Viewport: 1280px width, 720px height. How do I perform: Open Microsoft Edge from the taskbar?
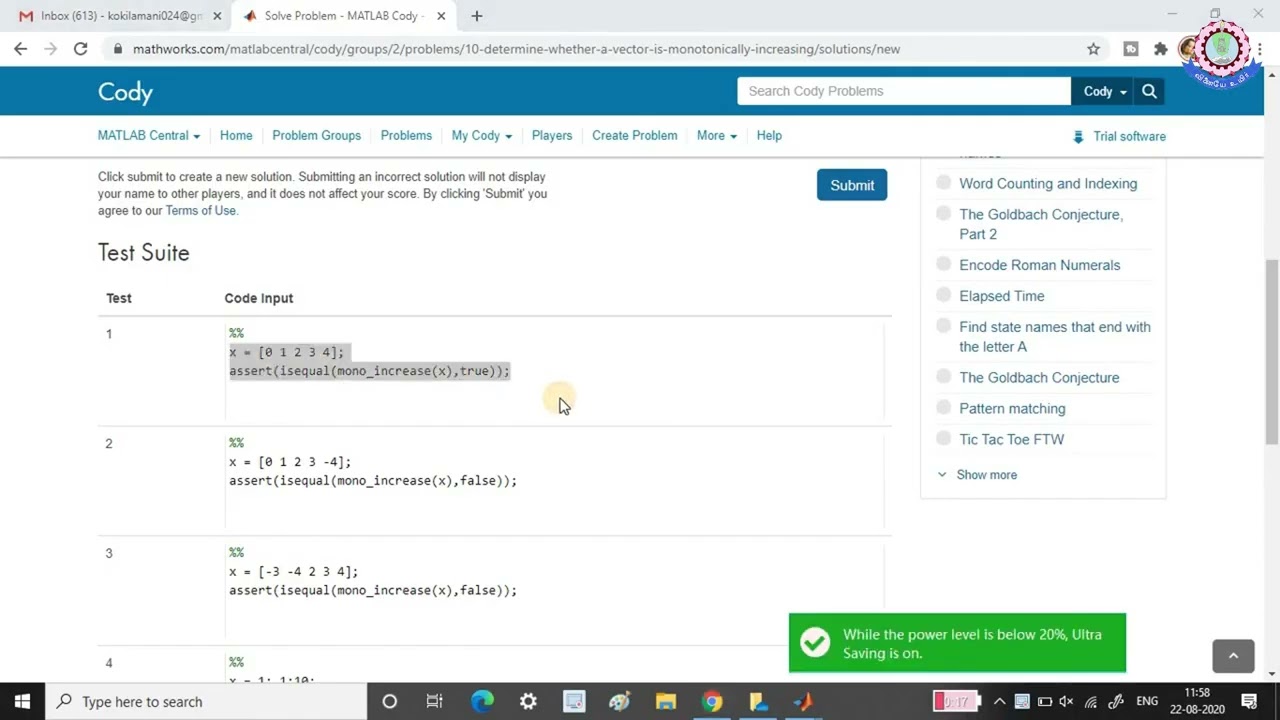[482, 701]
